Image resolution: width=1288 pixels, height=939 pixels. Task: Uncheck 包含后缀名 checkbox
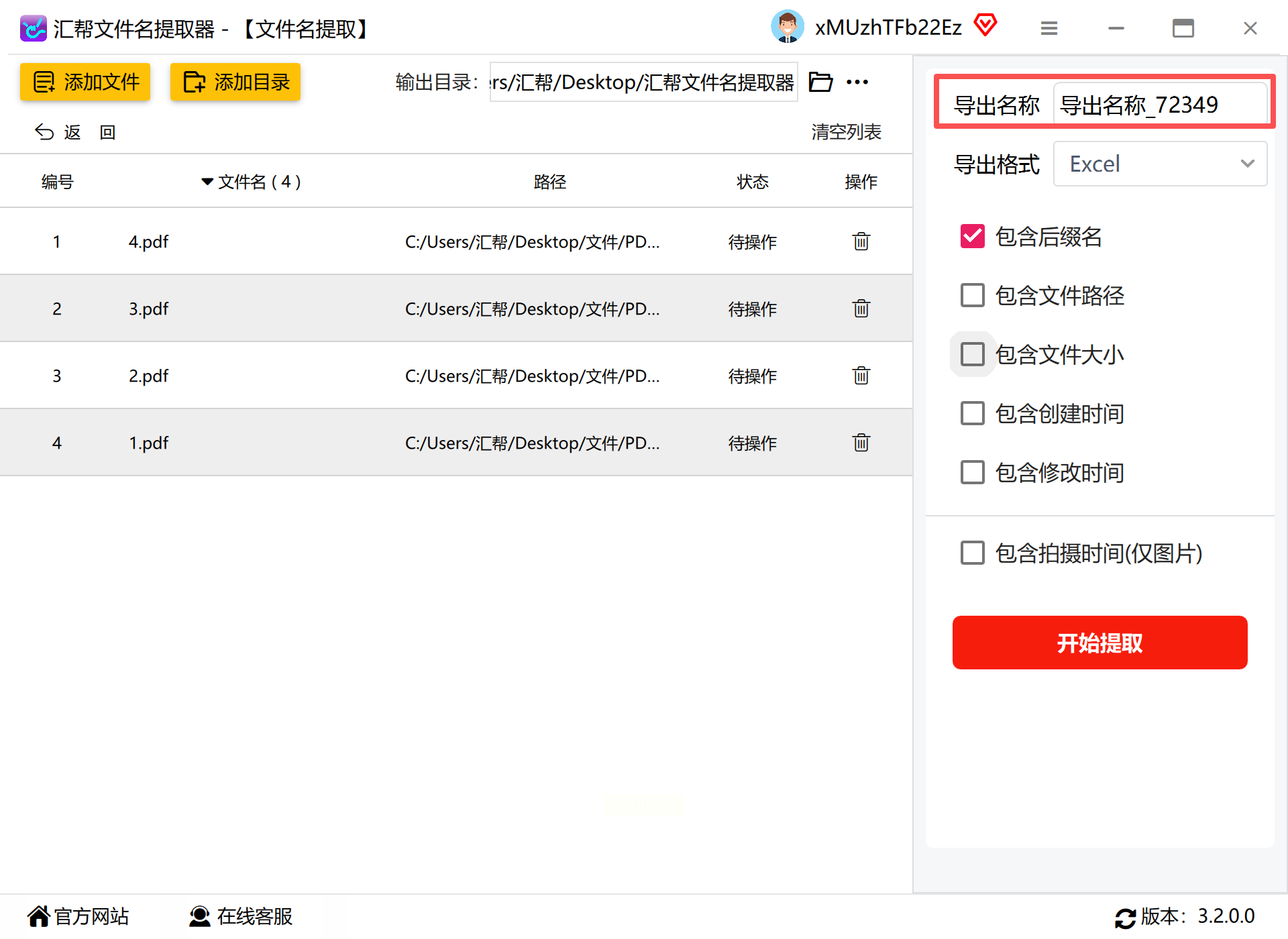[972, 236]
